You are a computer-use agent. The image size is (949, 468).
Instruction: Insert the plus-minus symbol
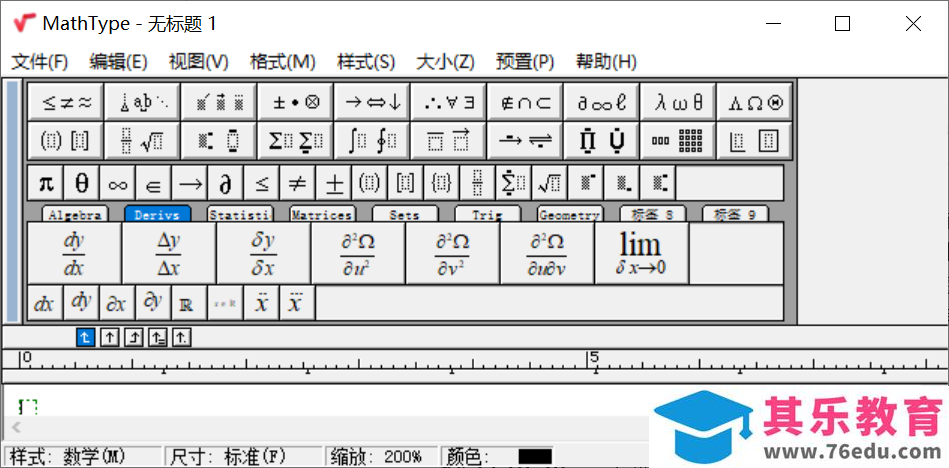(333, 183)
